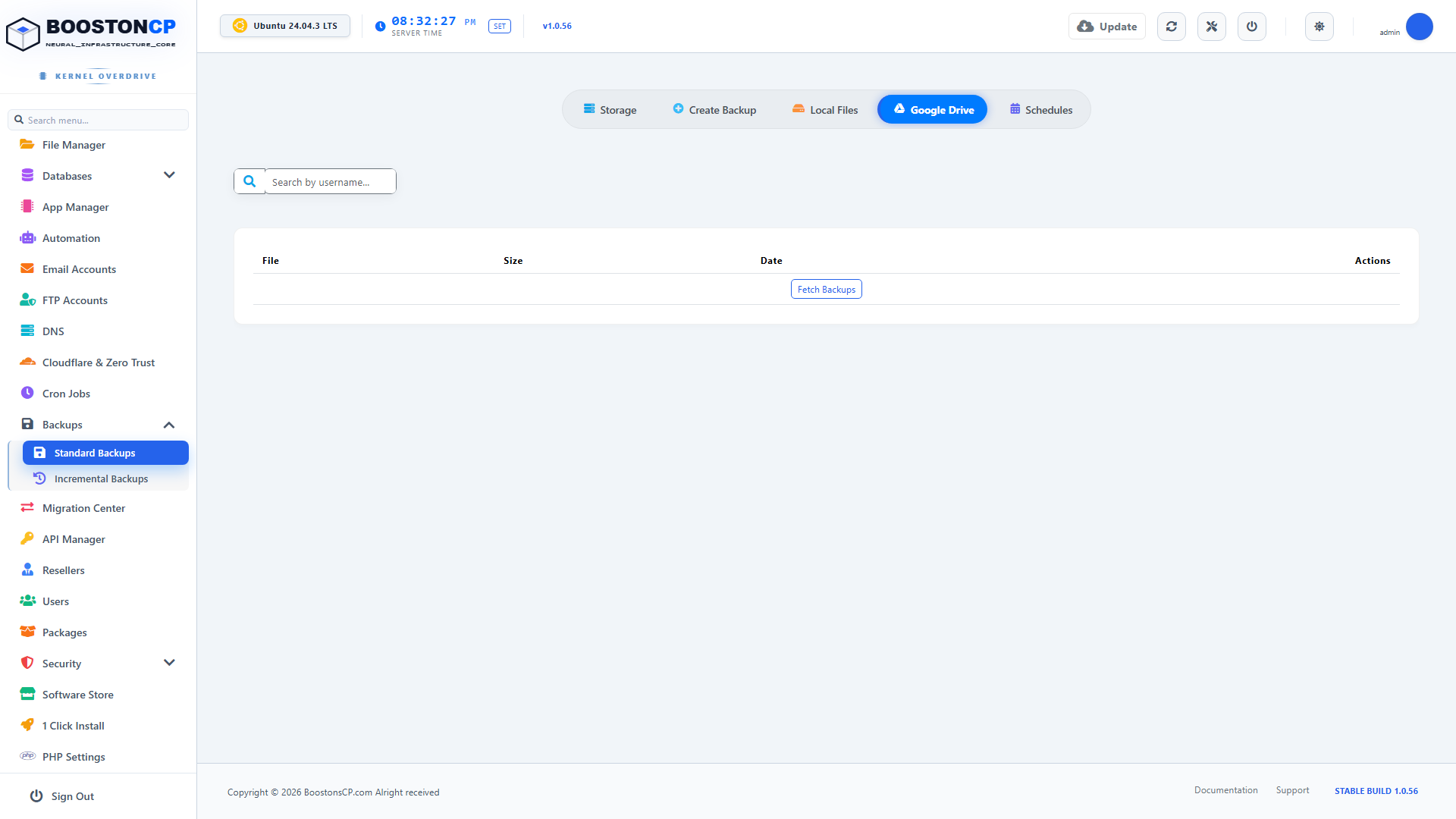Open the tools wrench icon button
Screen dimensions: 1456x819
pyautogui.click(x=1212, y=27)
